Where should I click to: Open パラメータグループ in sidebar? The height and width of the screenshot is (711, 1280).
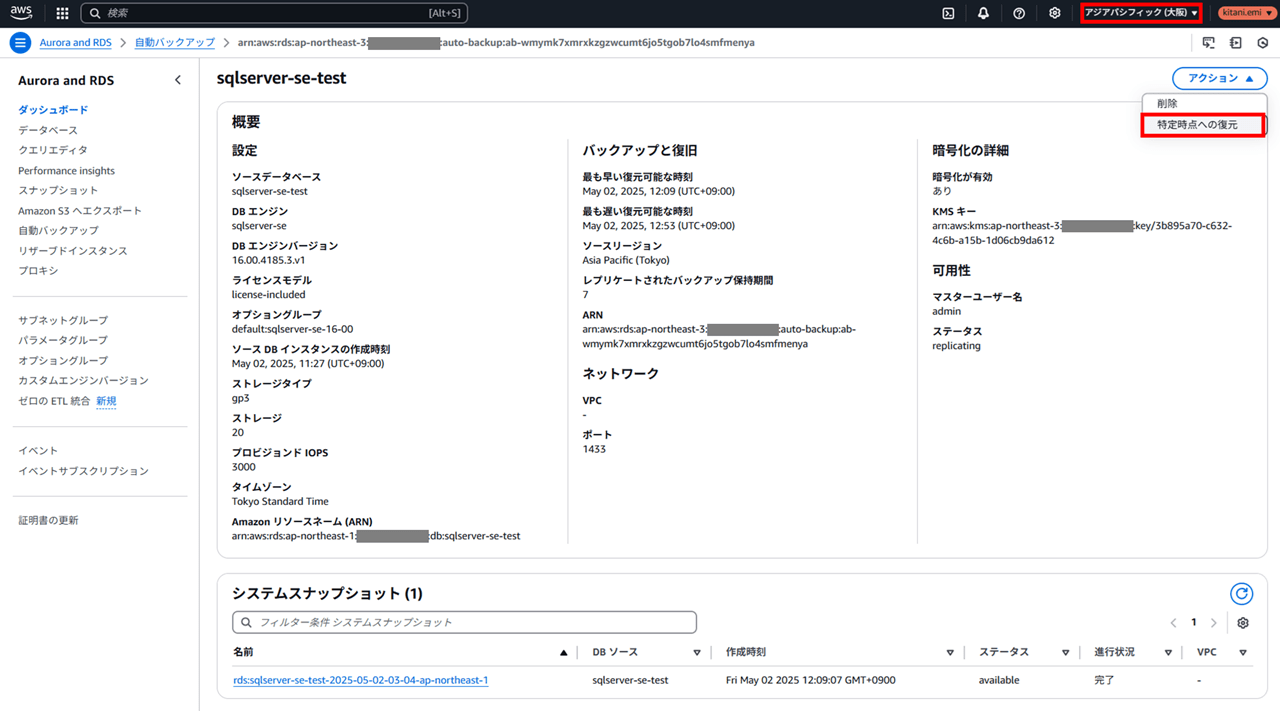63,340
